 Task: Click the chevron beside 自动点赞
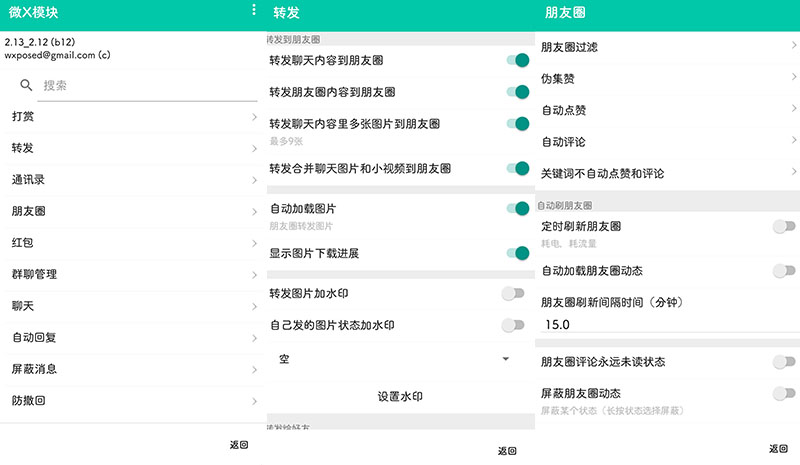point(794,109)
